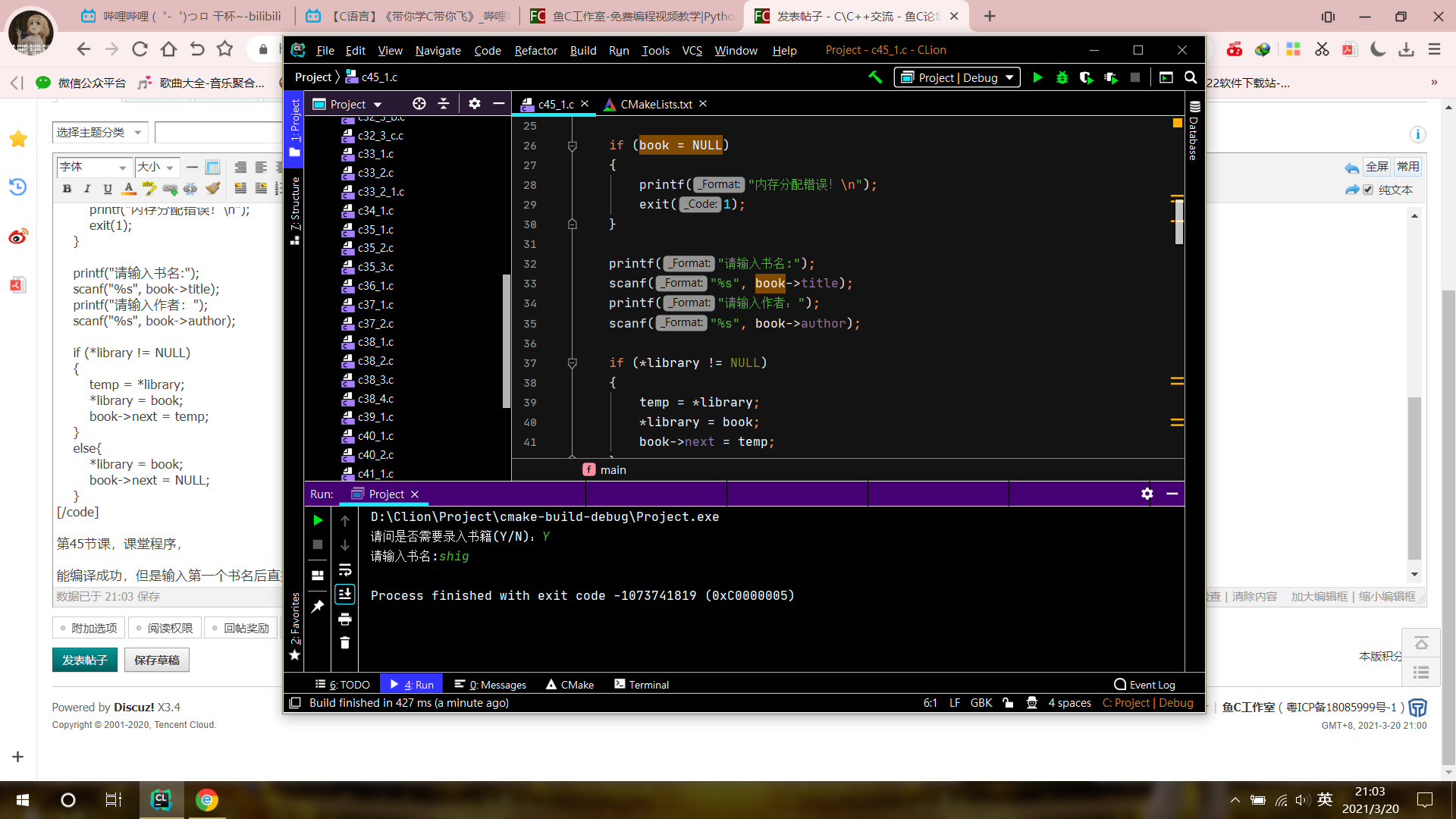Click the print icon in Run panel
The image size is (1456, 819).
coord(344,619)
